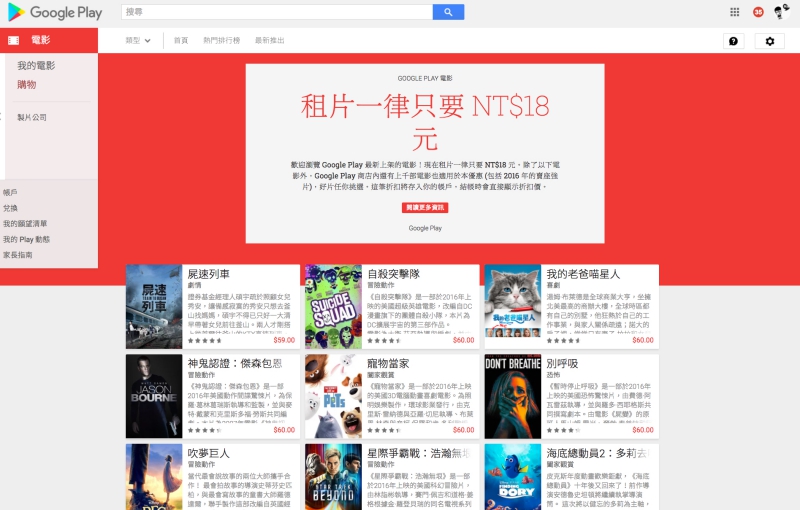Open the settings gear icon
The width and height of the screenshot is (800, 510).
coord(769,41)
